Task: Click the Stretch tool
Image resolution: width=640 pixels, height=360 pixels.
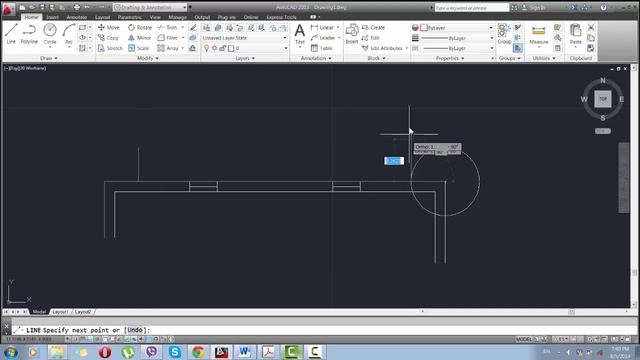Action: (110, 48)
